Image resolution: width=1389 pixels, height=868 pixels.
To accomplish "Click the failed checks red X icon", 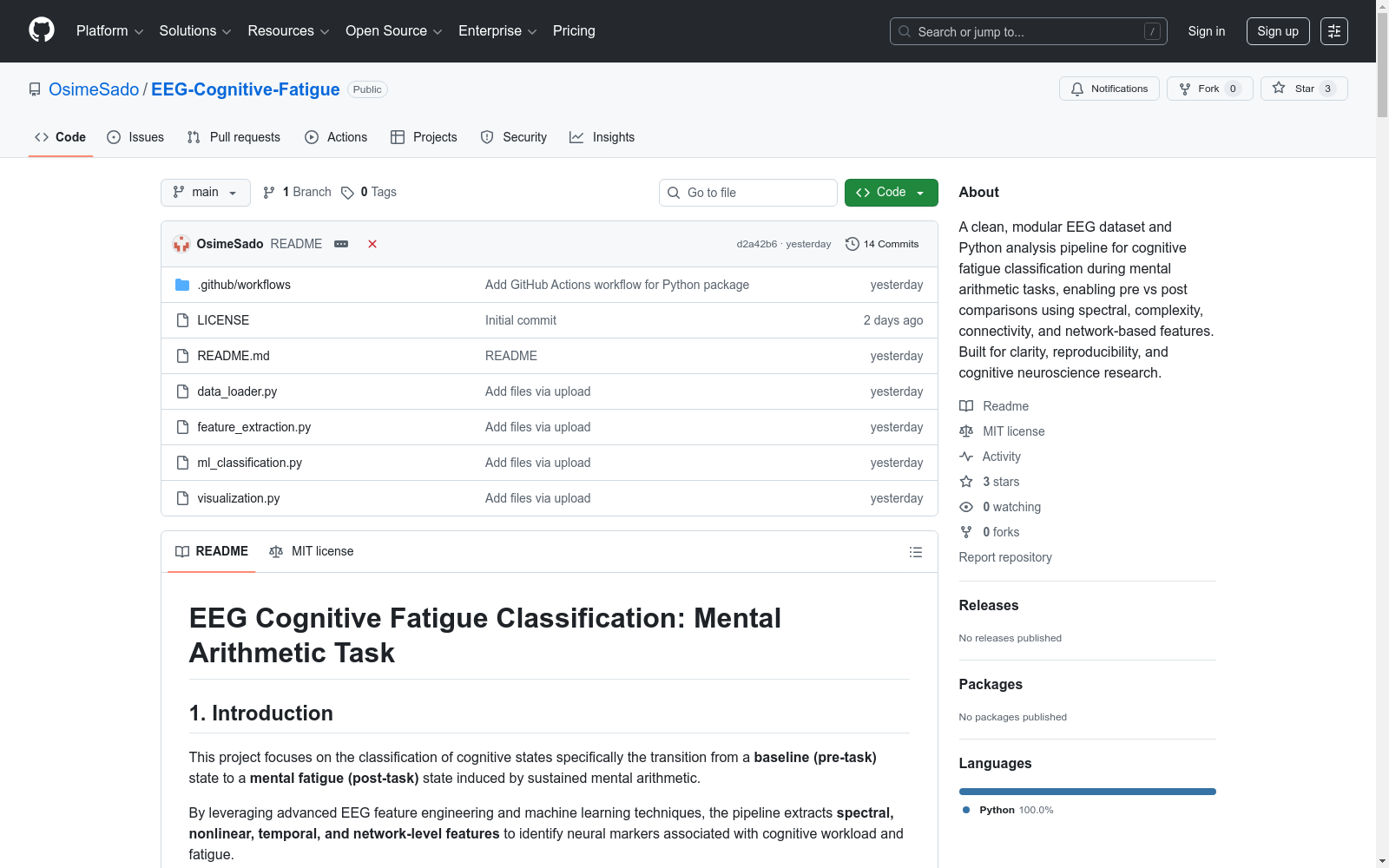I will coord(372,244).
